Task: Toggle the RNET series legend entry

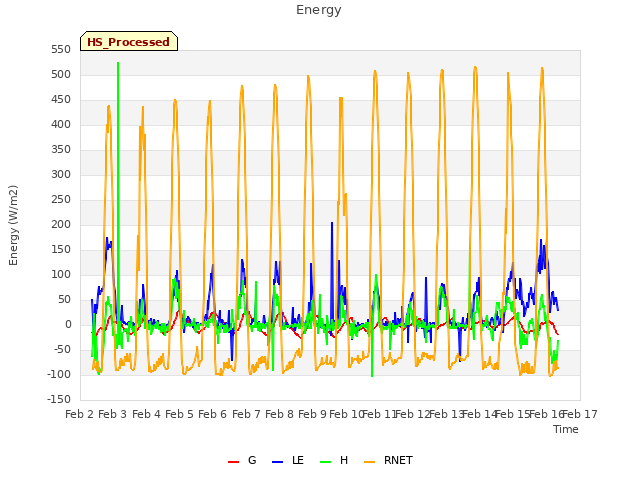Action: coord(388,460)
